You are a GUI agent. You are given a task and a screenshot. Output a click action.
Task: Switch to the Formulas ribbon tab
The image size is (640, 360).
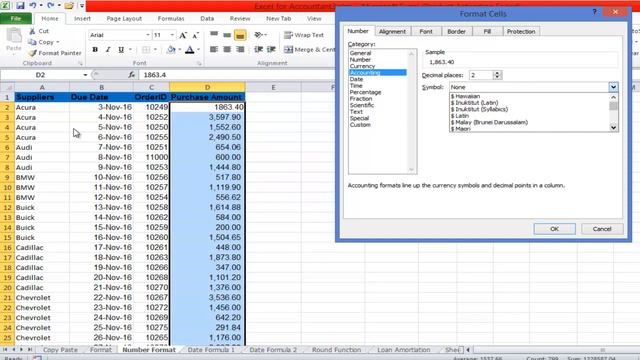click(x=171, y=18)
